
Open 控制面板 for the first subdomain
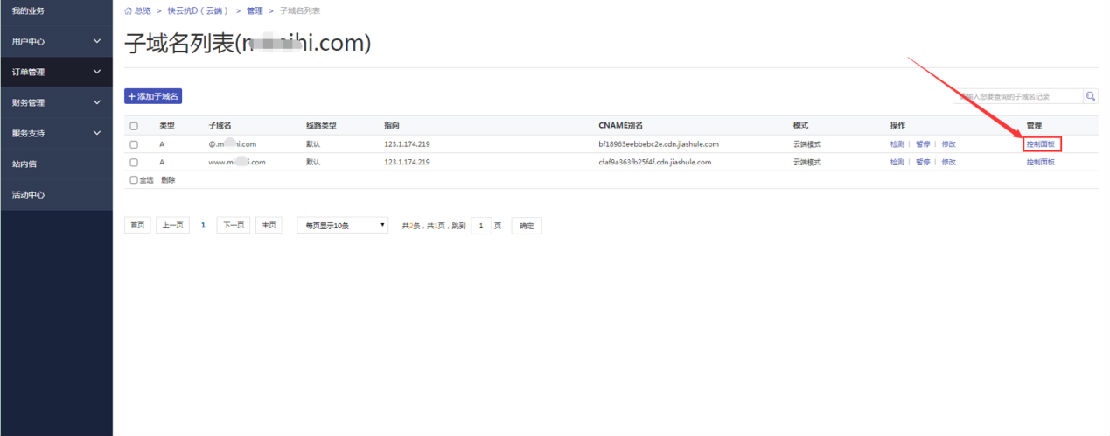pos(1040,144)
